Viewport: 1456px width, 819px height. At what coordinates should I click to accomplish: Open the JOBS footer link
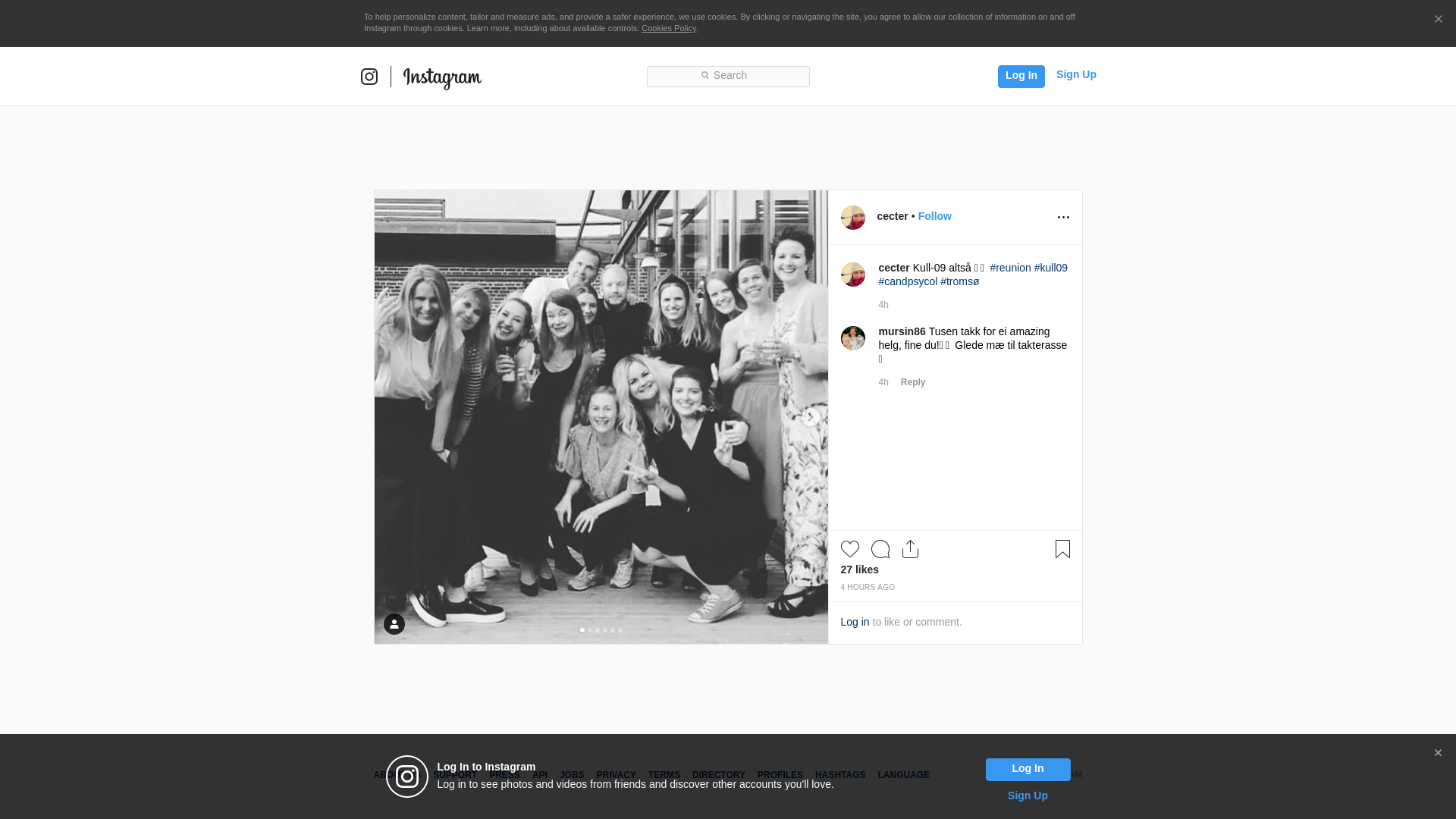pyautogui.click(x=572, y=776)
